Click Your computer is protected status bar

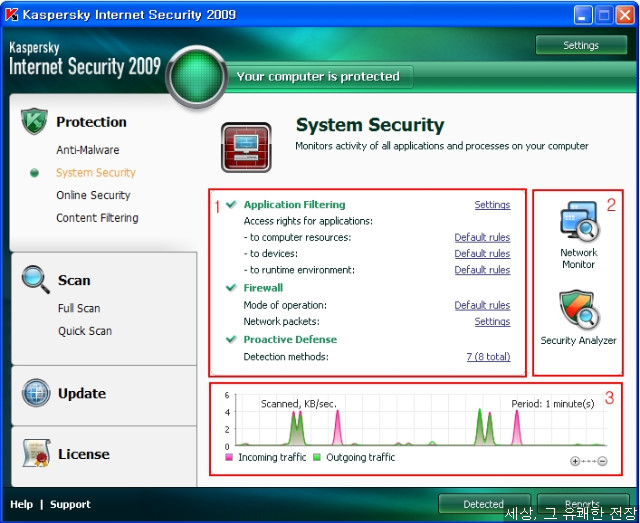pyautogui.click(x=319, y=76)
